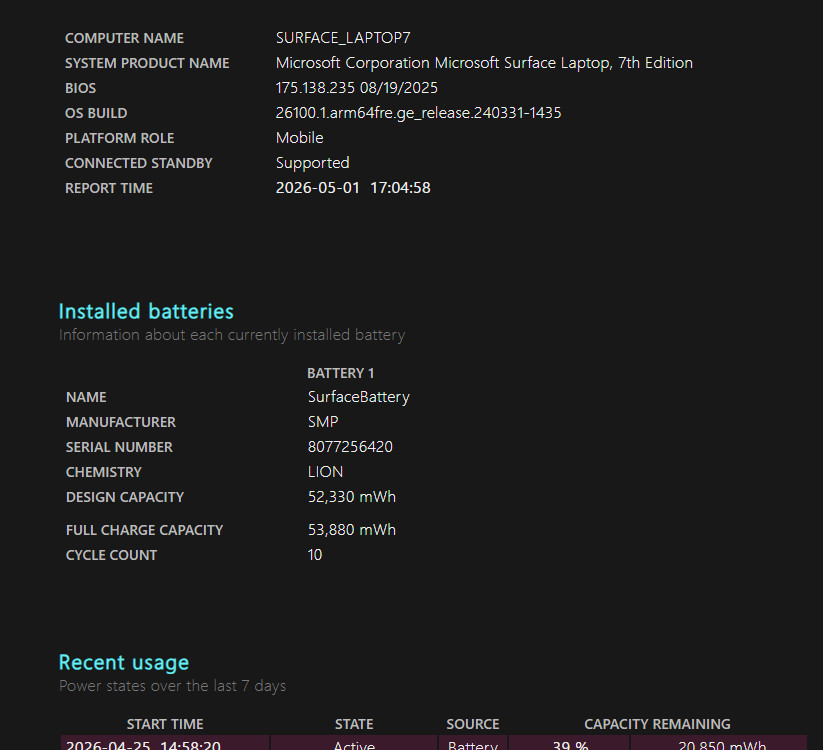Click the MANUFACTURER label
The height and width of the screenshot is (750, 823).
(x=121, y=422)
